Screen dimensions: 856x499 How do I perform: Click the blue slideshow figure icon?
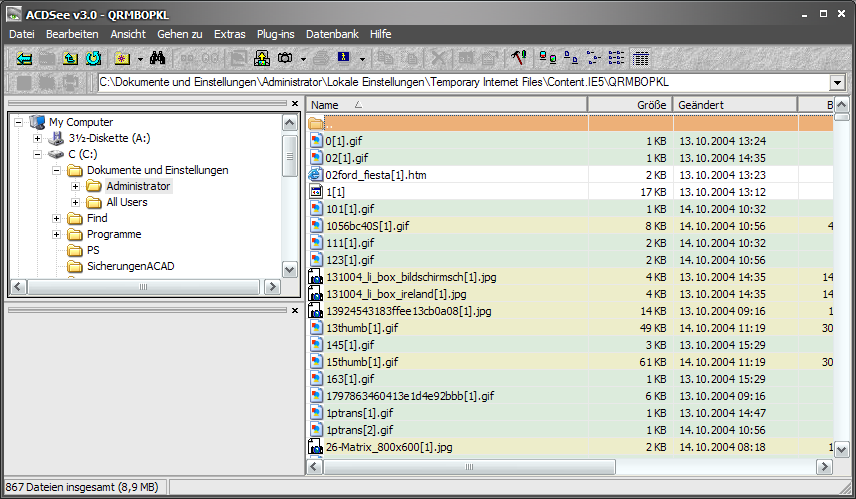(x=343, y=57)
